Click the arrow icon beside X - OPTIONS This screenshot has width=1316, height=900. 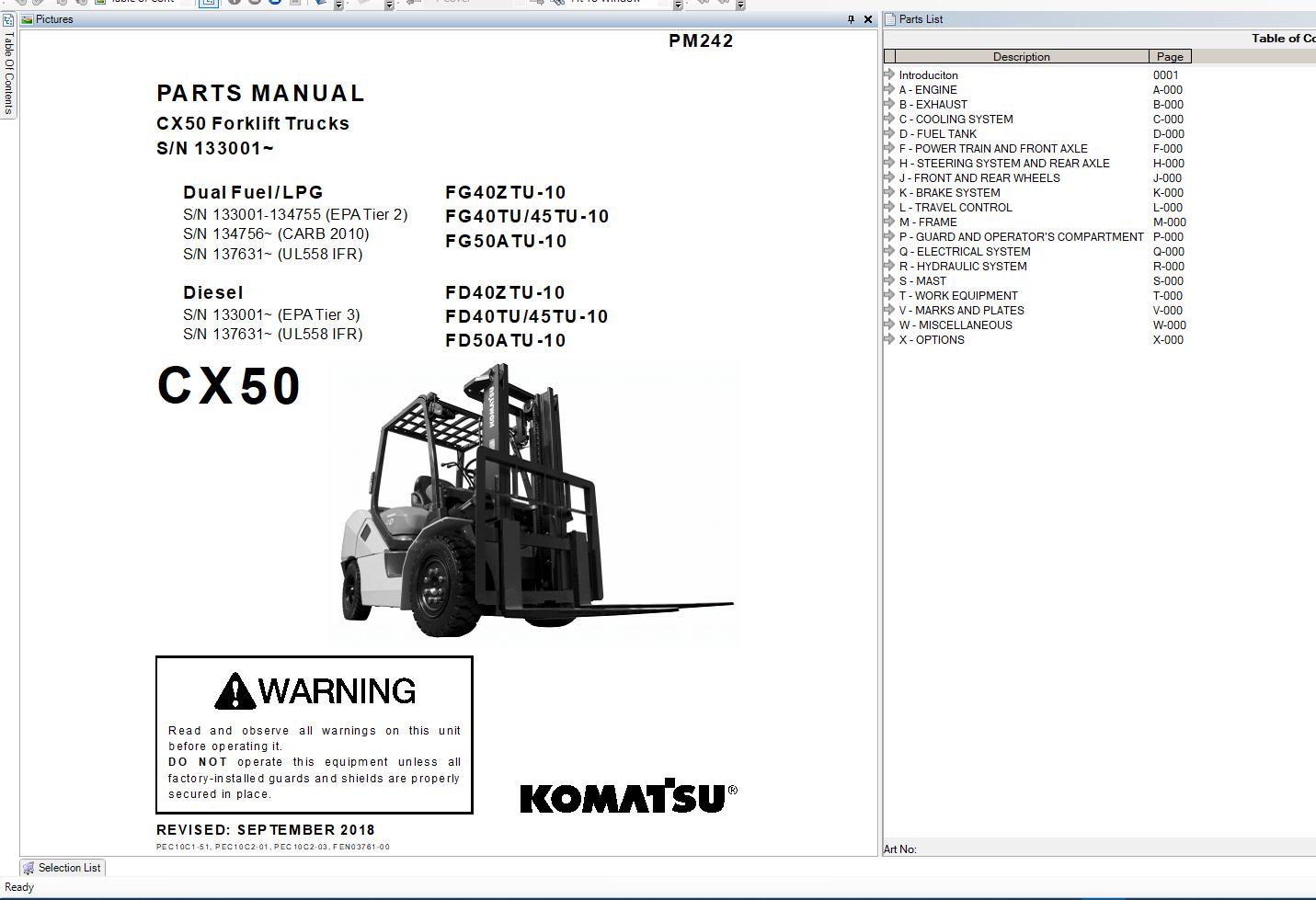(889, 339)
